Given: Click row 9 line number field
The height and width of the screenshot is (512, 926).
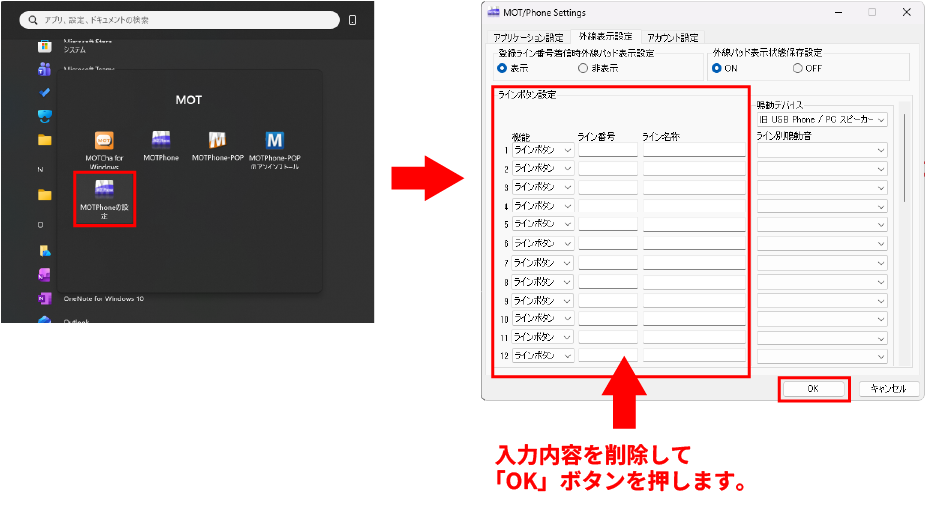Looking at the screenshot, I should coord(608,300).
